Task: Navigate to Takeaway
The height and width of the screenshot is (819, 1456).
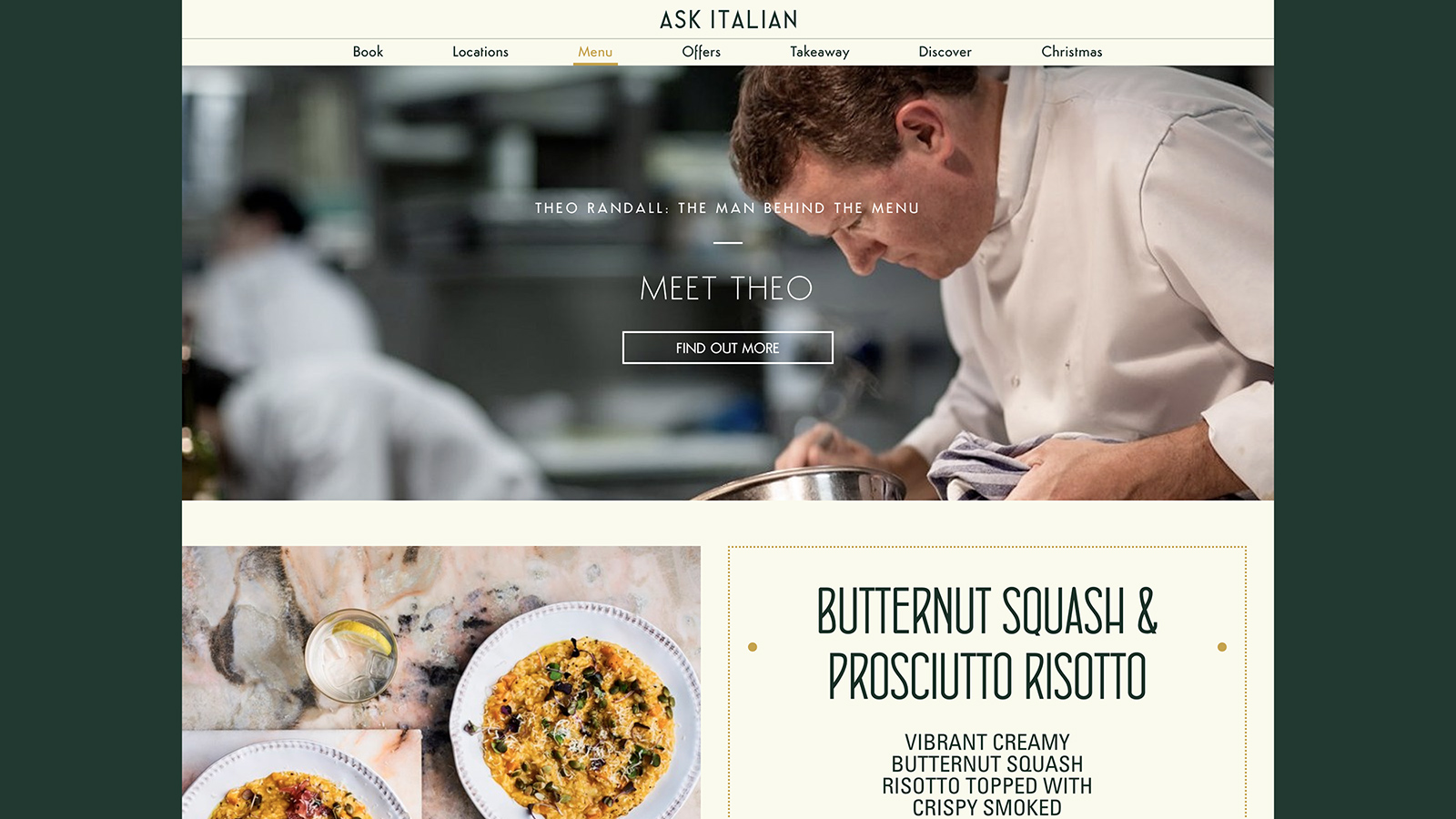Action: click(x=819, y=52)
